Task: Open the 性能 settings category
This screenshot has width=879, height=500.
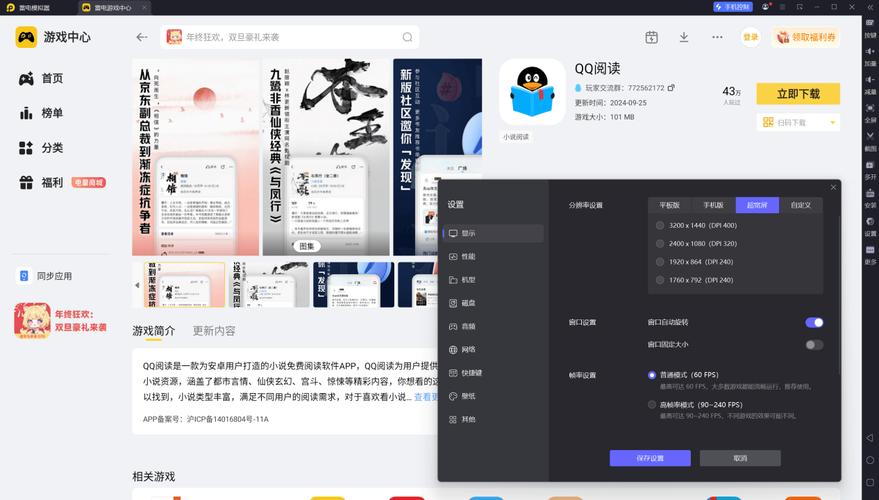Action: (468, 256)
